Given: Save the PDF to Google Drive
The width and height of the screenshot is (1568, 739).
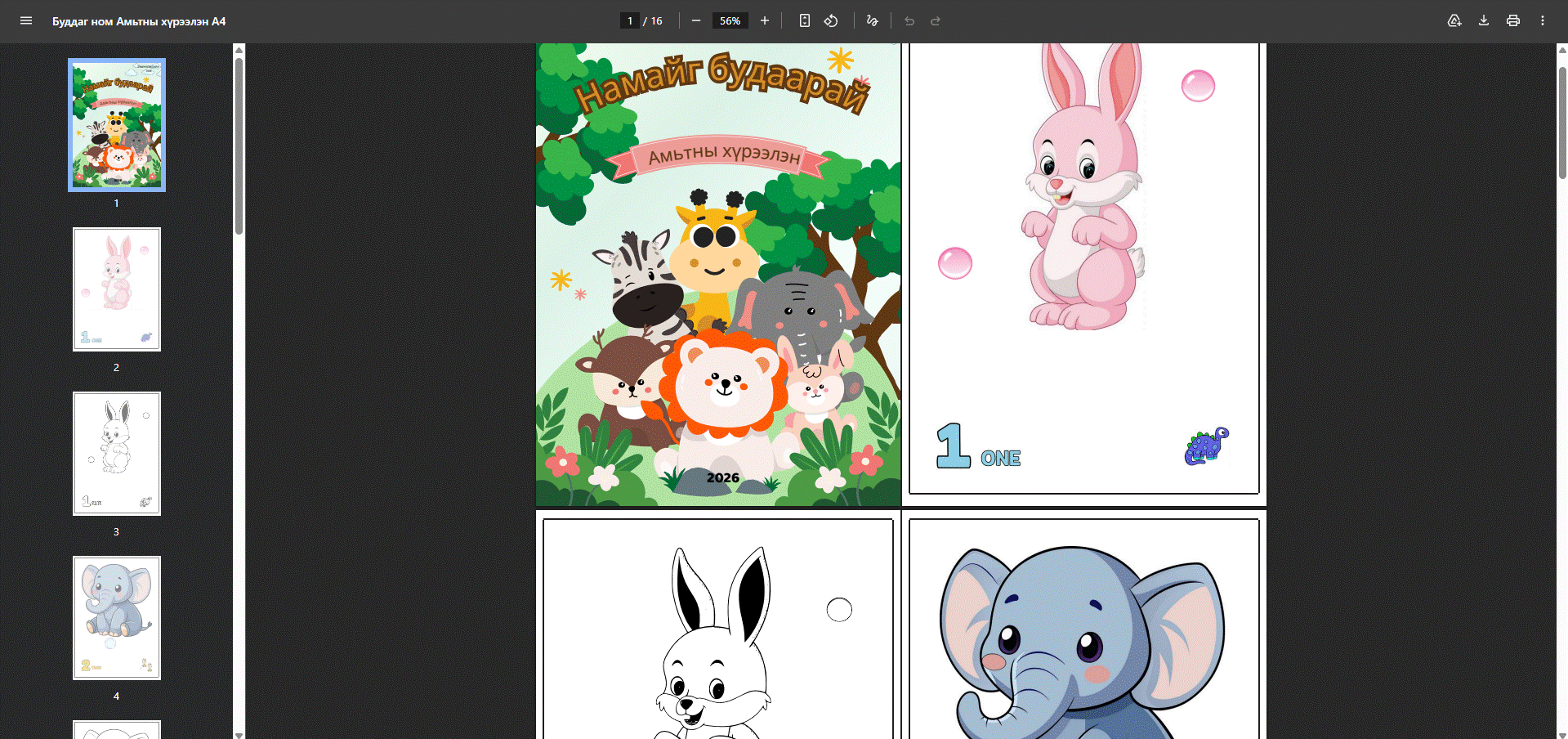Looking at the screenshot, I should (1454, 20).
